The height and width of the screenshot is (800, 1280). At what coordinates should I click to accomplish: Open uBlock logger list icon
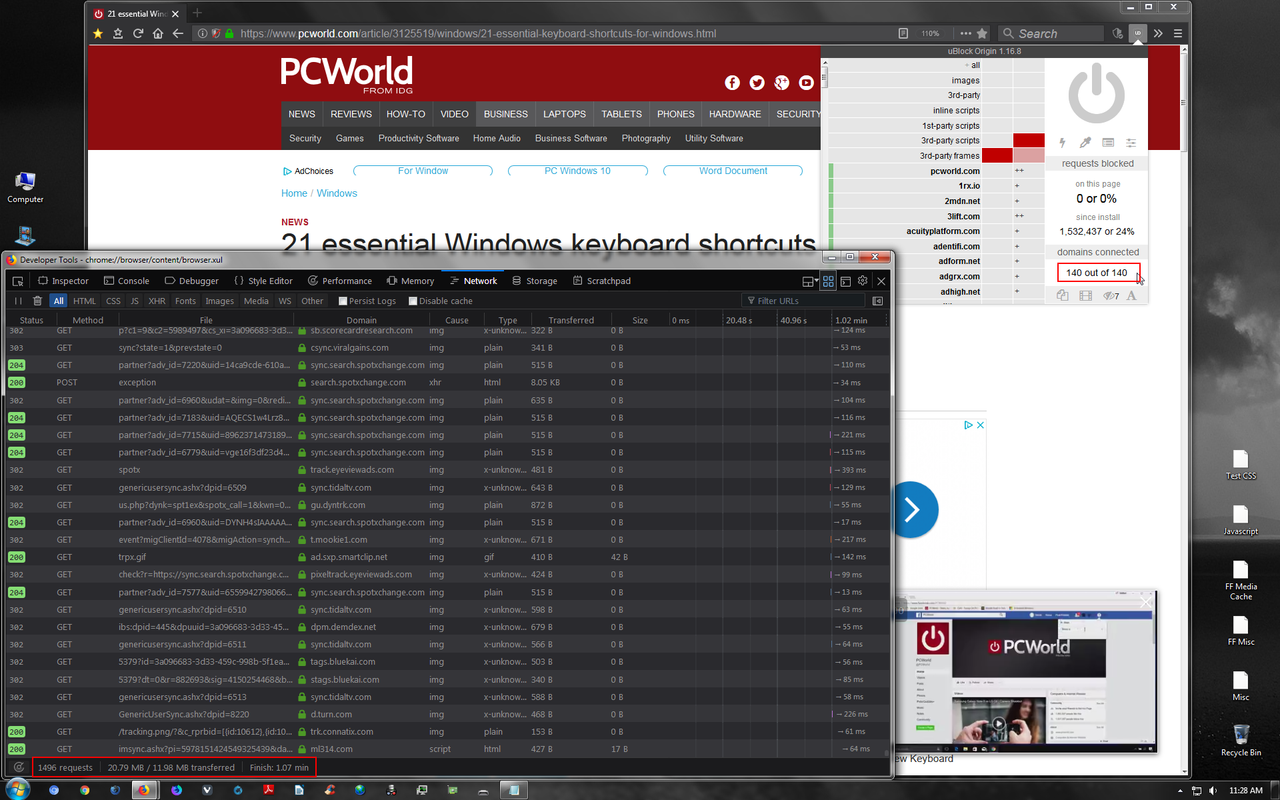pos(1108,143)
